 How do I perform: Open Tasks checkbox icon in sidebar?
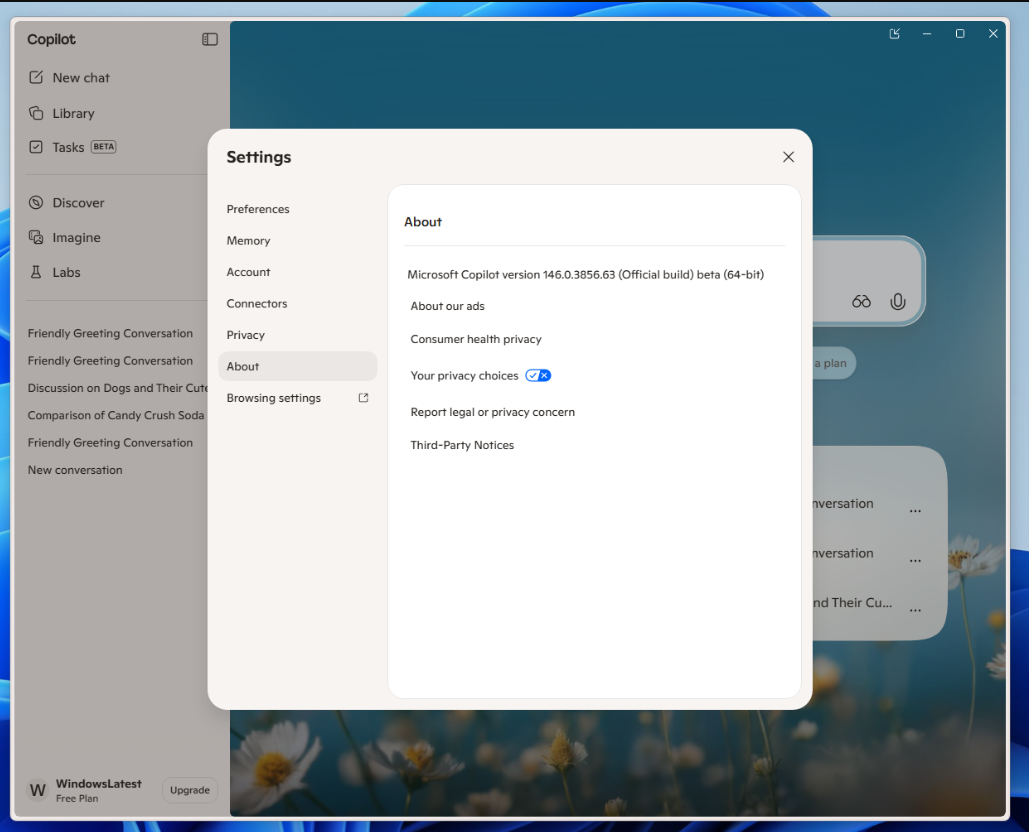coord(36,147)
